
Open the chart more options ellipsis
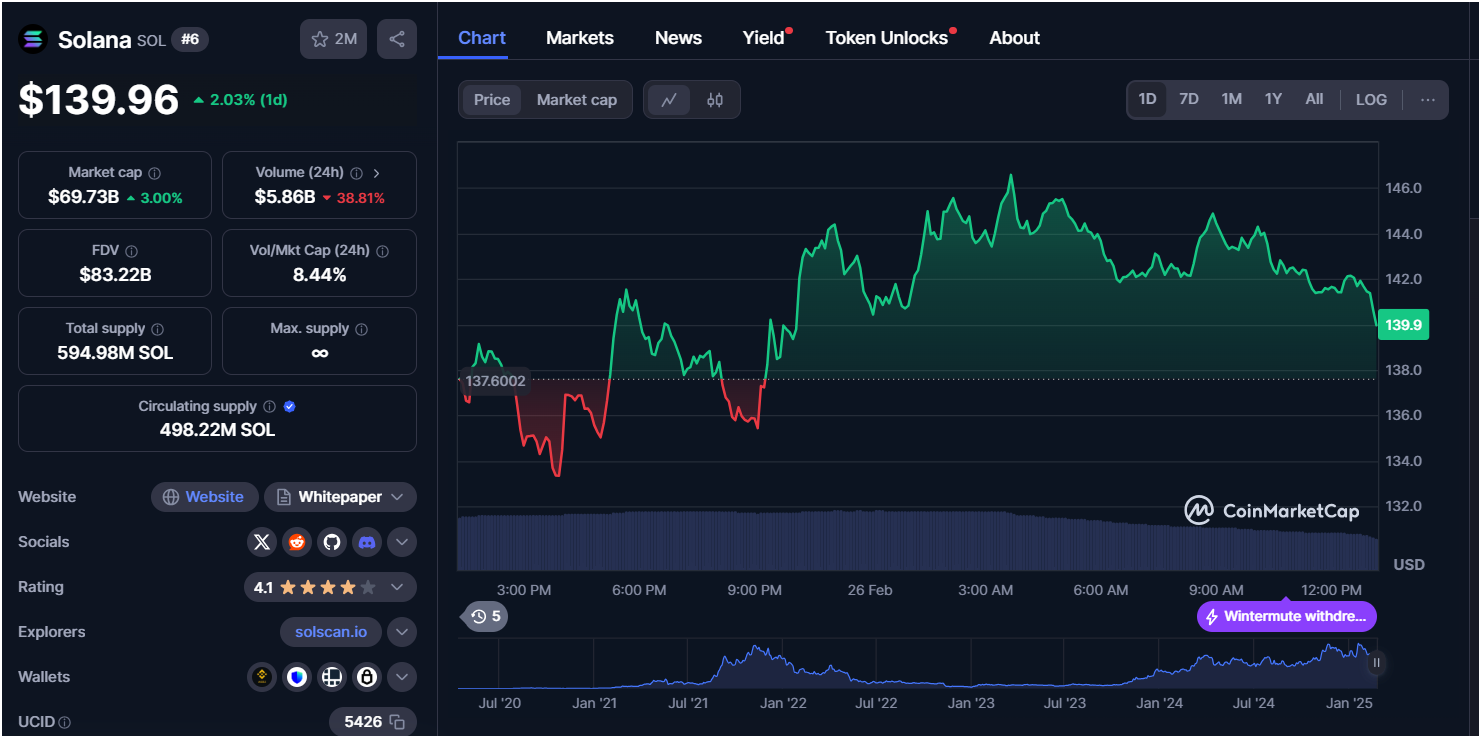pyautogui.click(x=1427, y=100)
